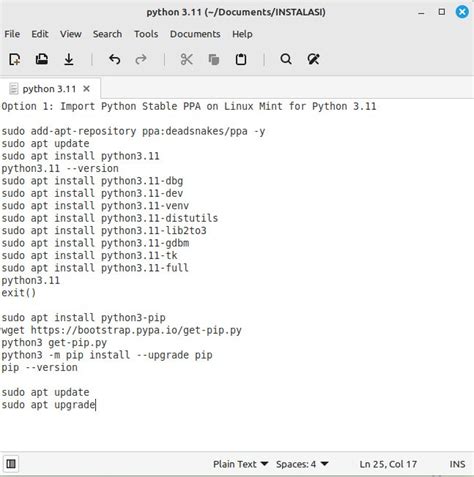Open Plain Text language dropdown
The width and height of the screenshot is (474, 477).
pyautogui.click(x=241, y=464)
